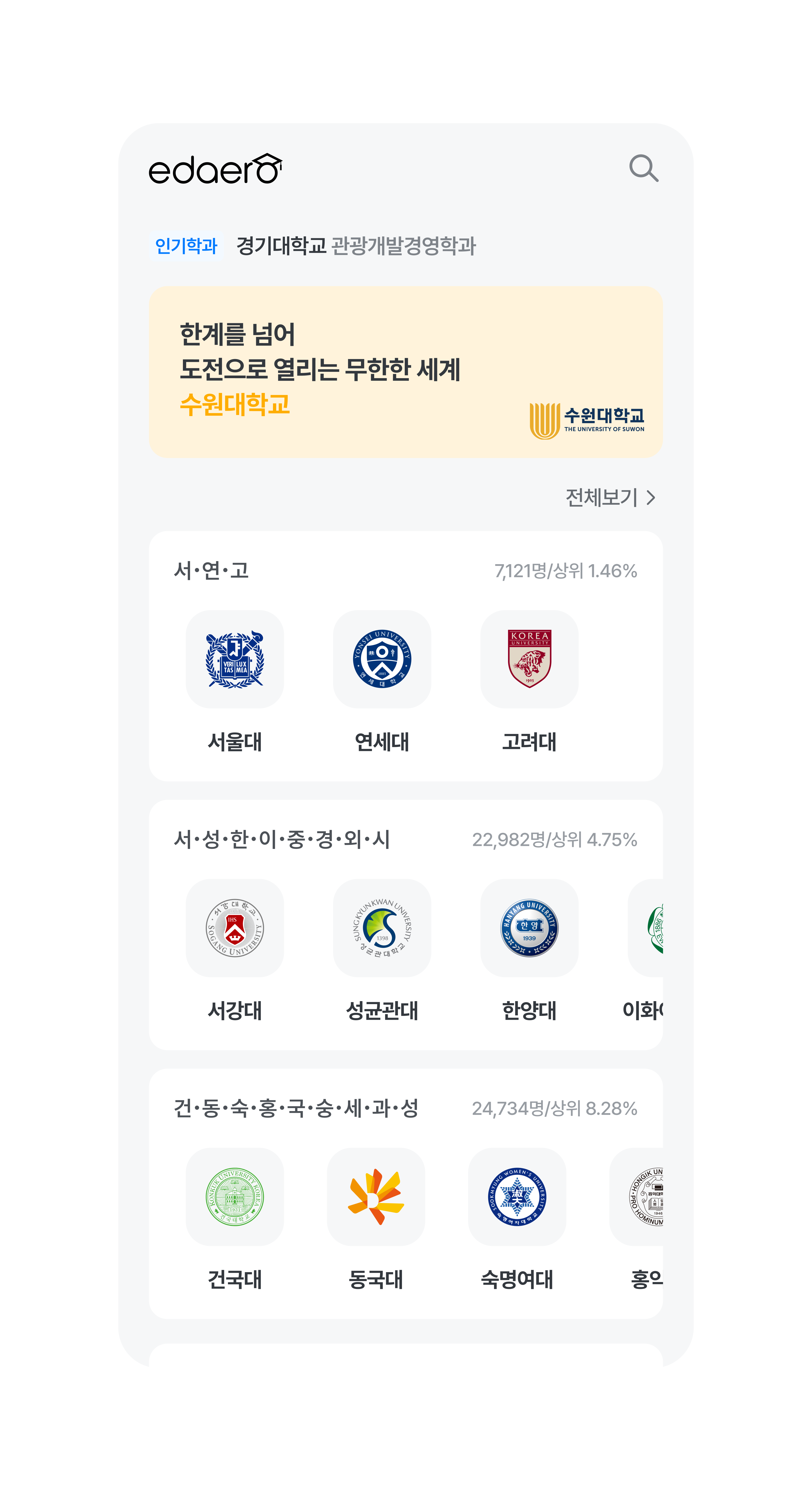This screenshot has height=1491, width=812.
Task: Open search with the magnifier icon
Action: click(x=644, y=168)
